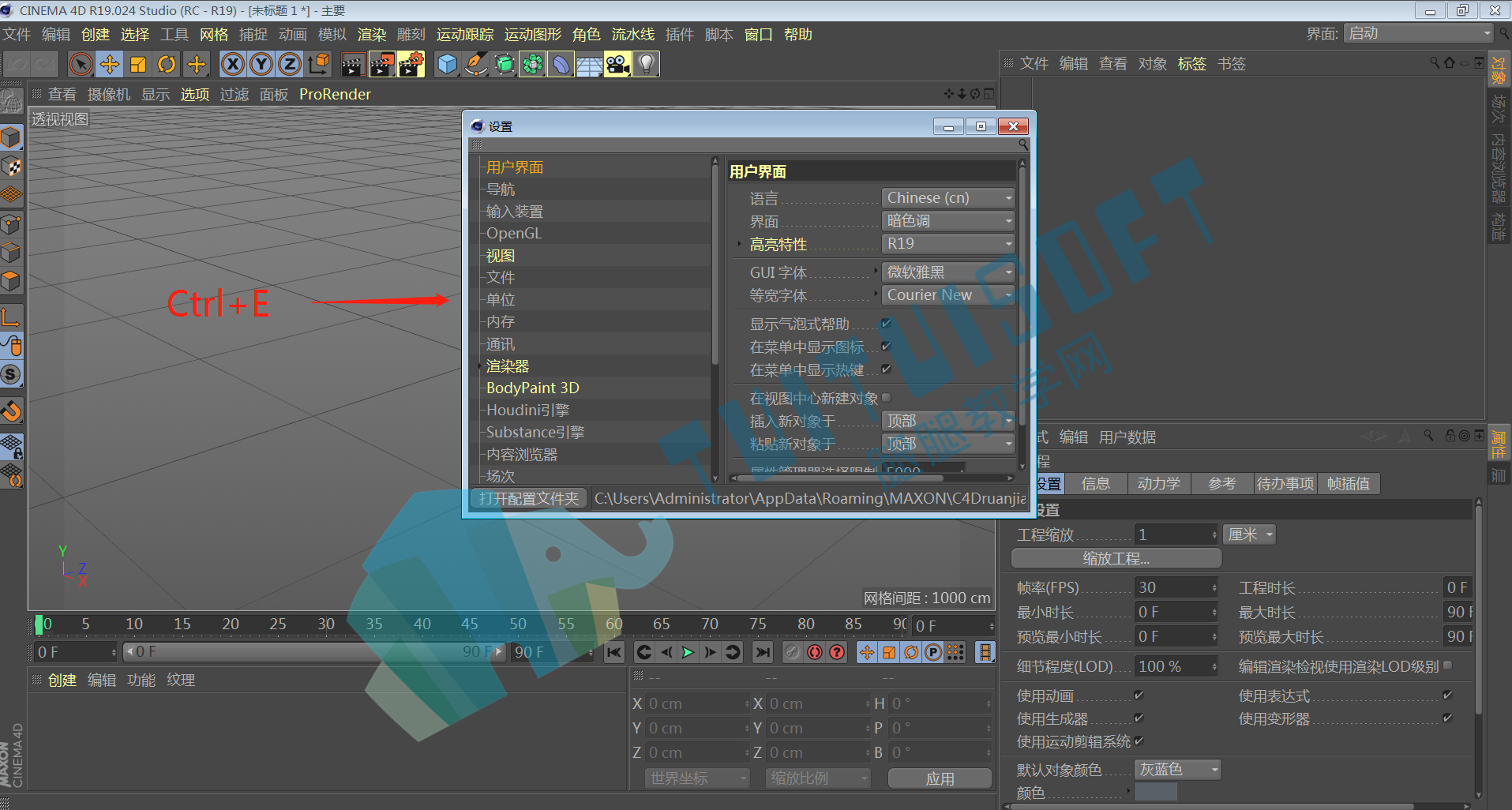Toggle the Y axis lock icon
Viewport: 1512px width, 810px height.
click(261, 64)
